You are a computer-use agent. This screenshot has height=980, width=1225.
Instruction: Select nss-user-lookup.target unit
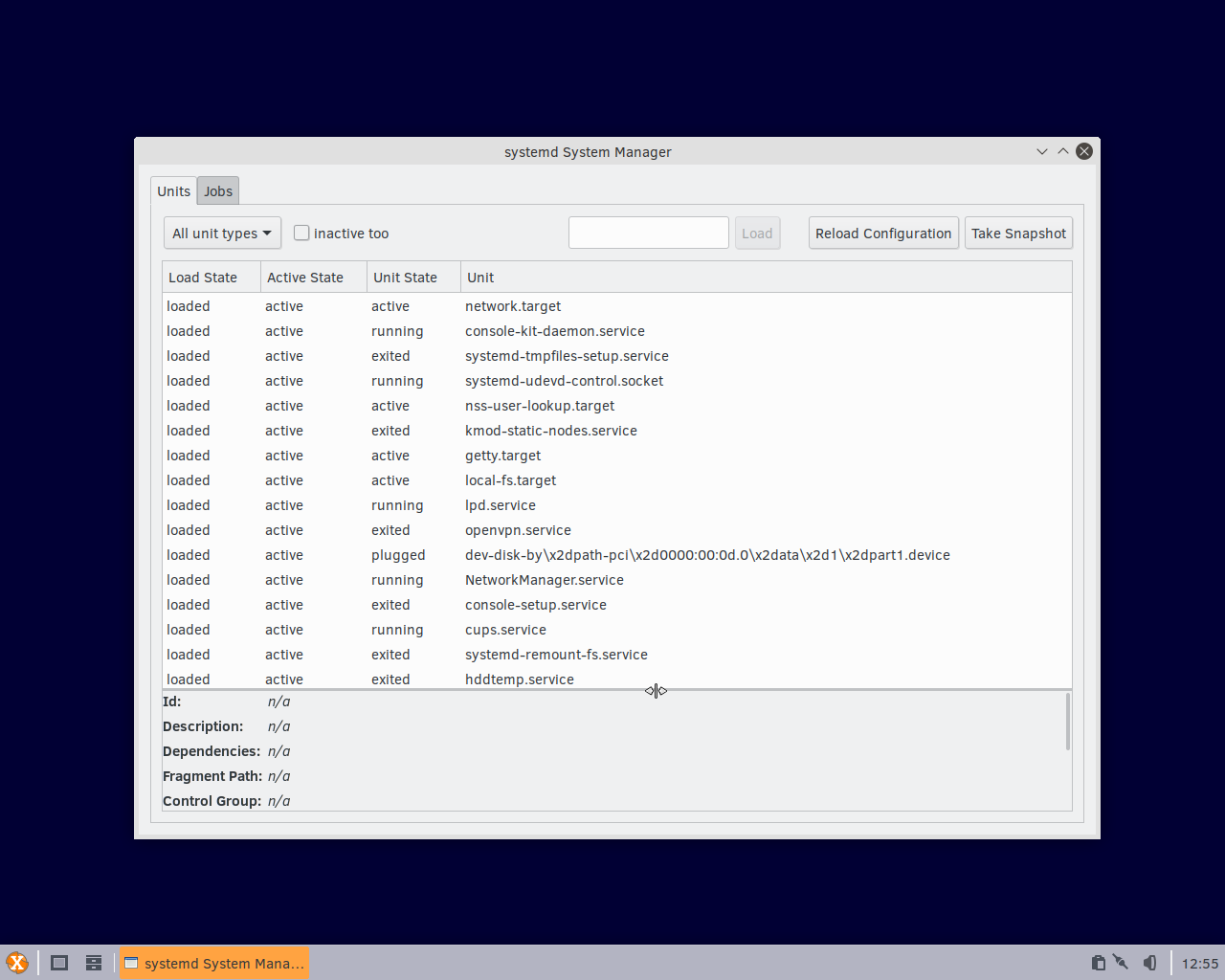point(617,406)
